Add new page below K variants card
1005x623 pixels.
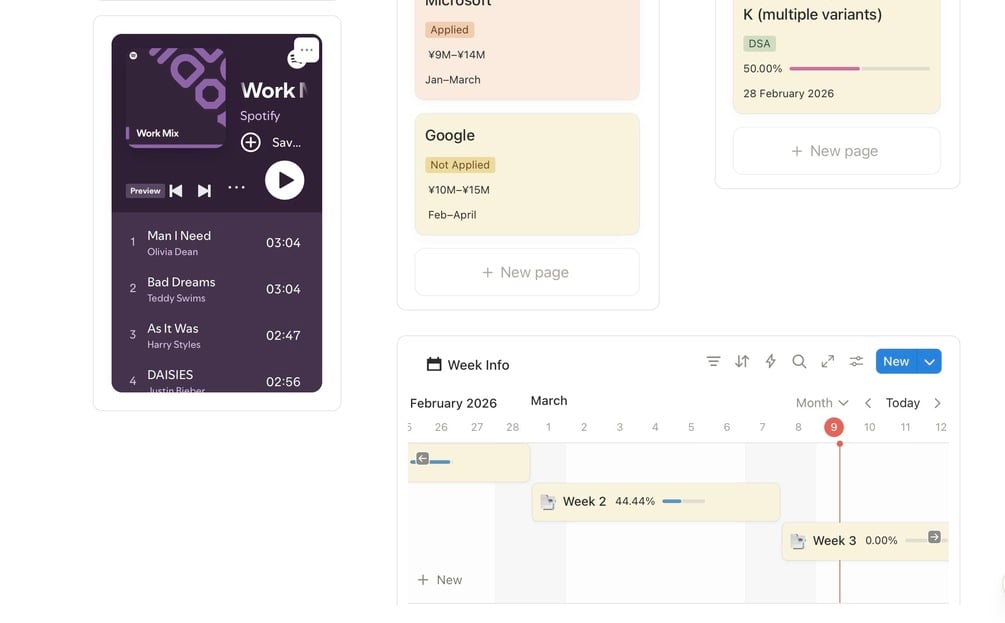click(836, 151)
